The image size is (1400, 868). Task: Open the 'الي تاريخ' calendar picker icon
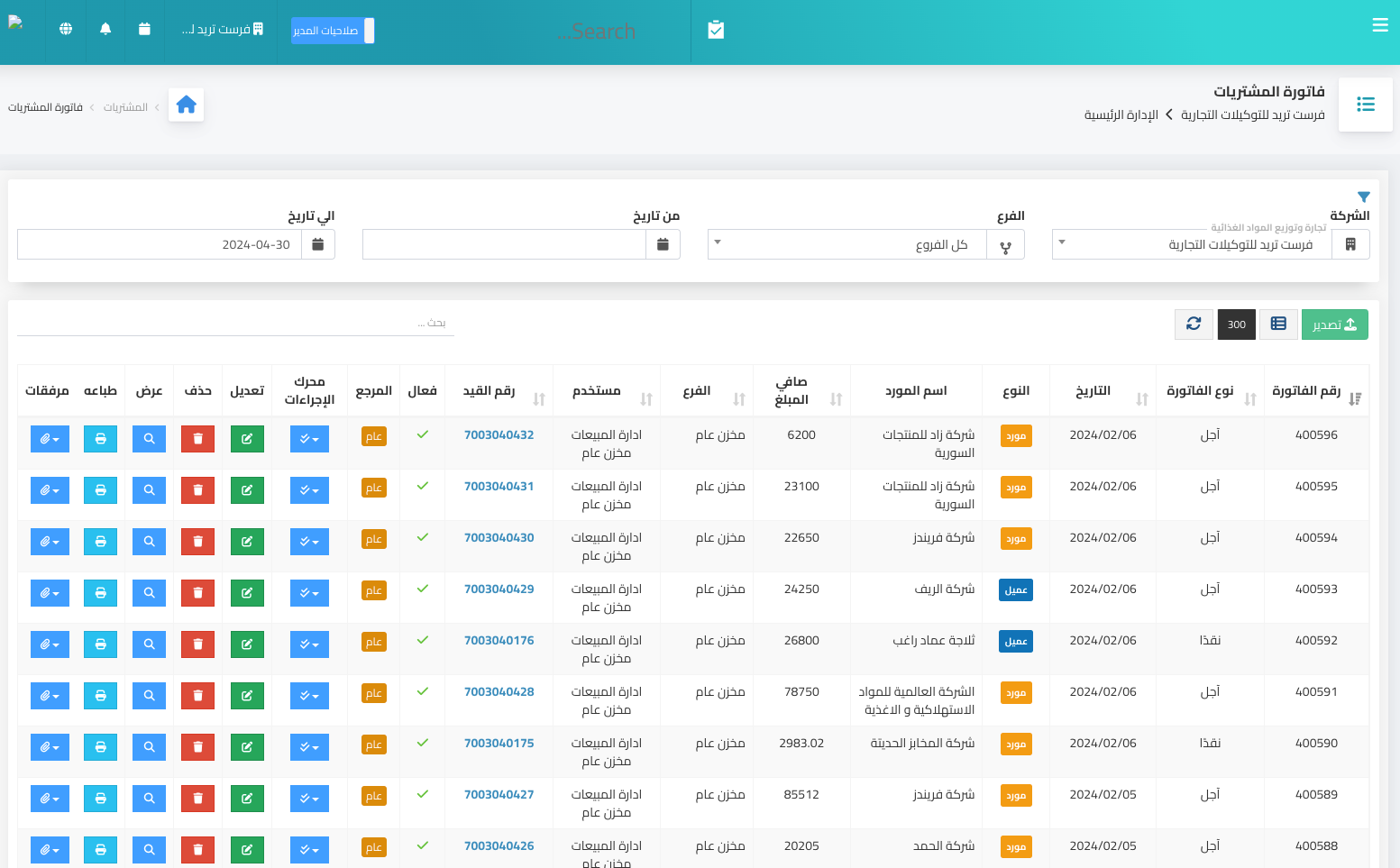[318, 244]
